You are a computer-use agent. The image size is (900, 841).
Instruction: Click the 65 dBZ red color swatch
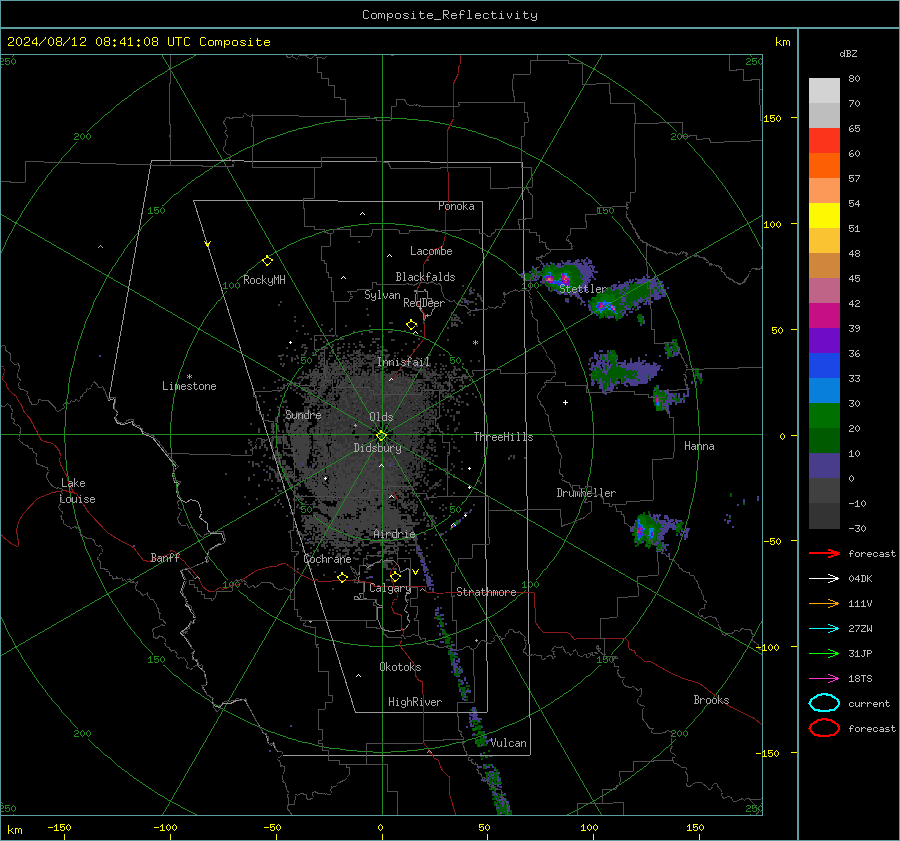point(824,140)
